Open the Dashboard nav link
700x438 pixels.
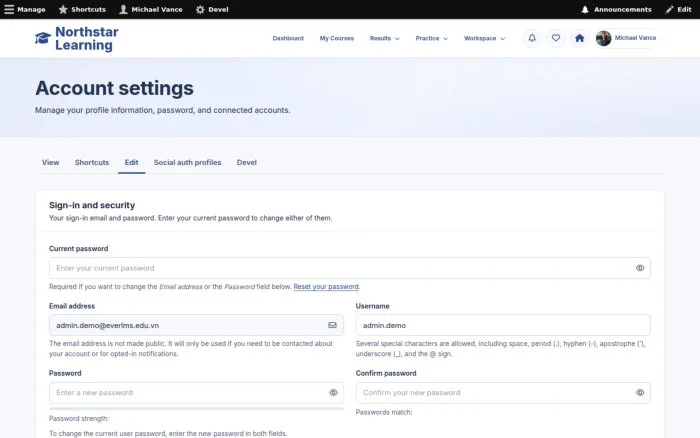pyautogui.click(x=288, y=38)
